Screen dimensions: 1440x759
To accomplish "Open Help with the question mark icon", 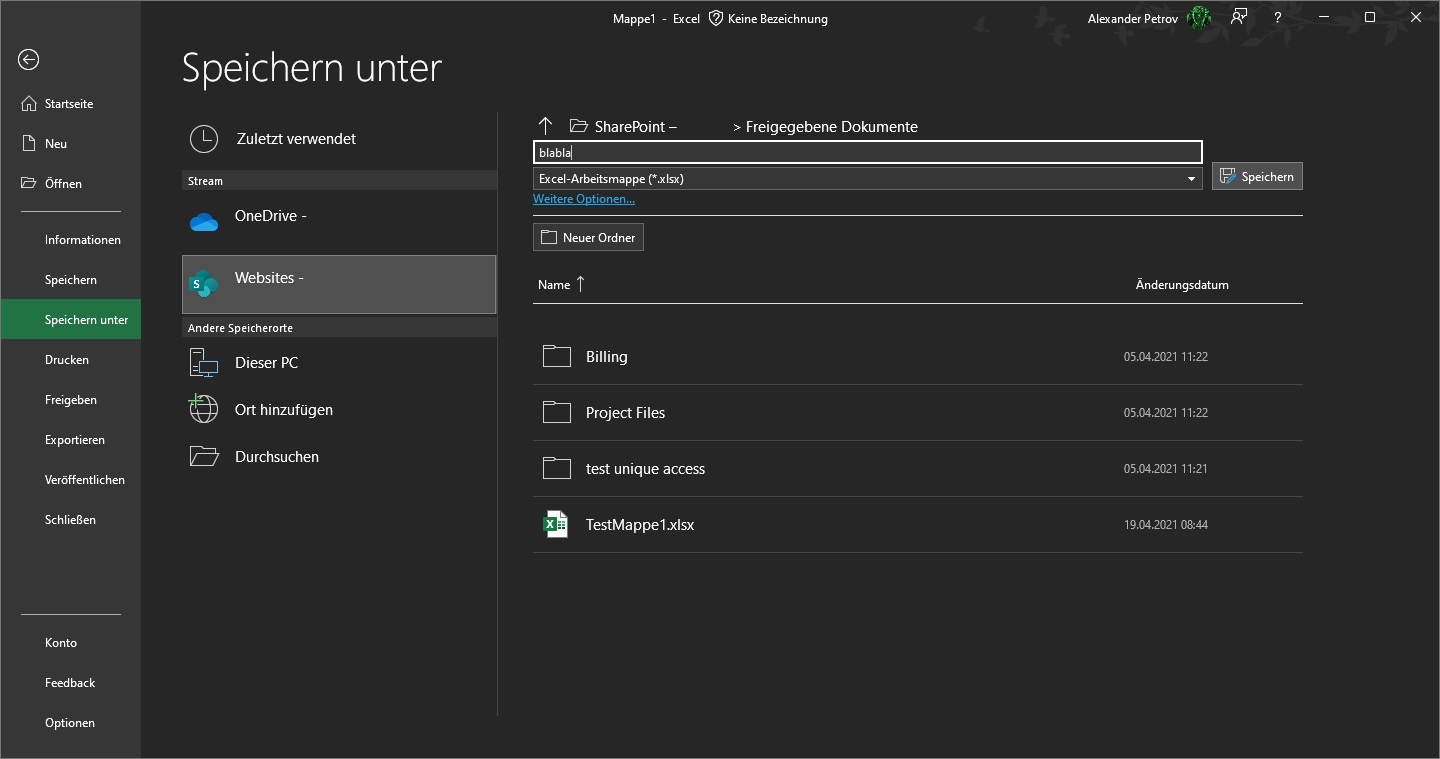I will (x=1278, y=18).
